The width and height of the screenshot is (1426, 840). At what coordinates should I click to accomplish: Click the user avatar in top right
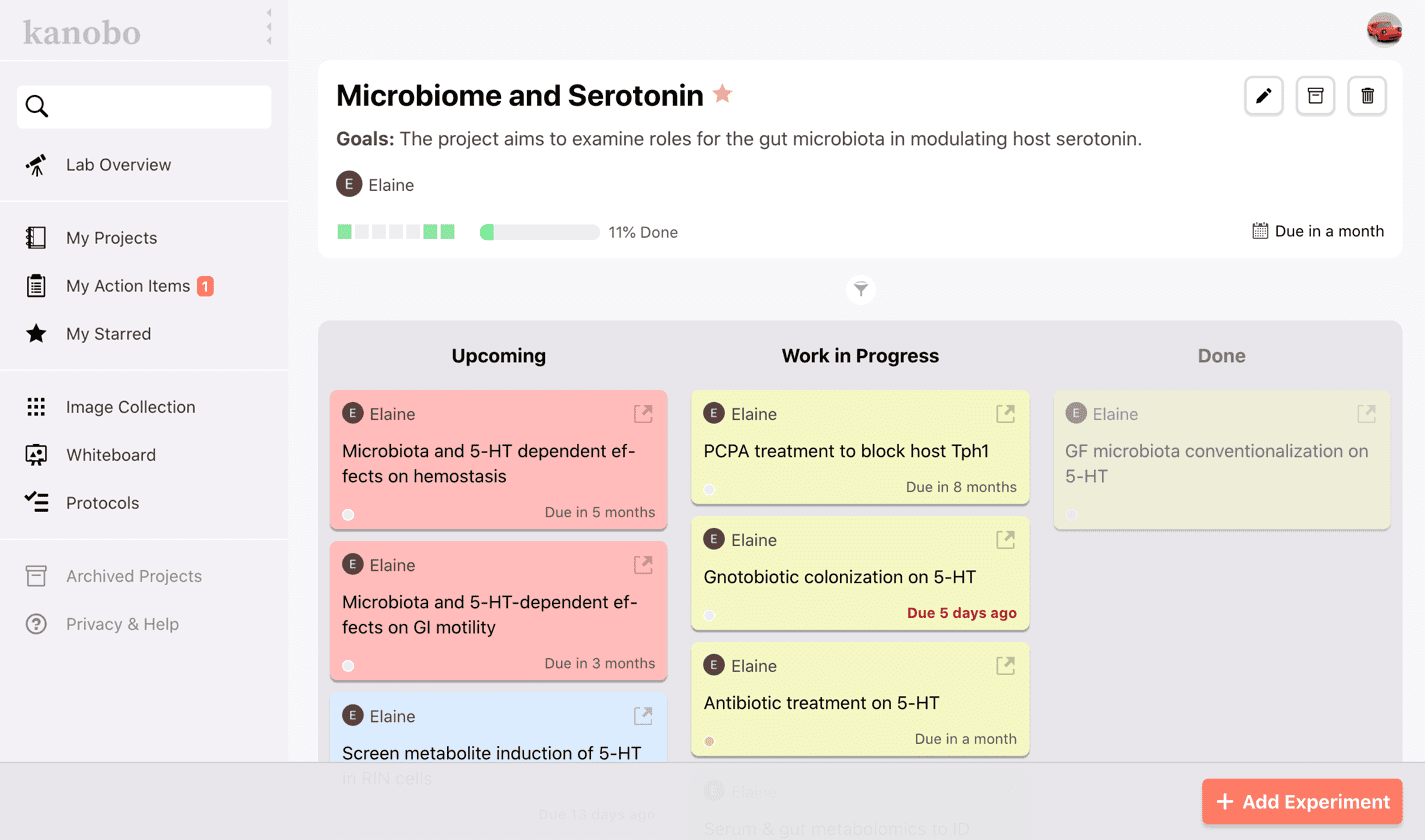(x=1384, y=30)
